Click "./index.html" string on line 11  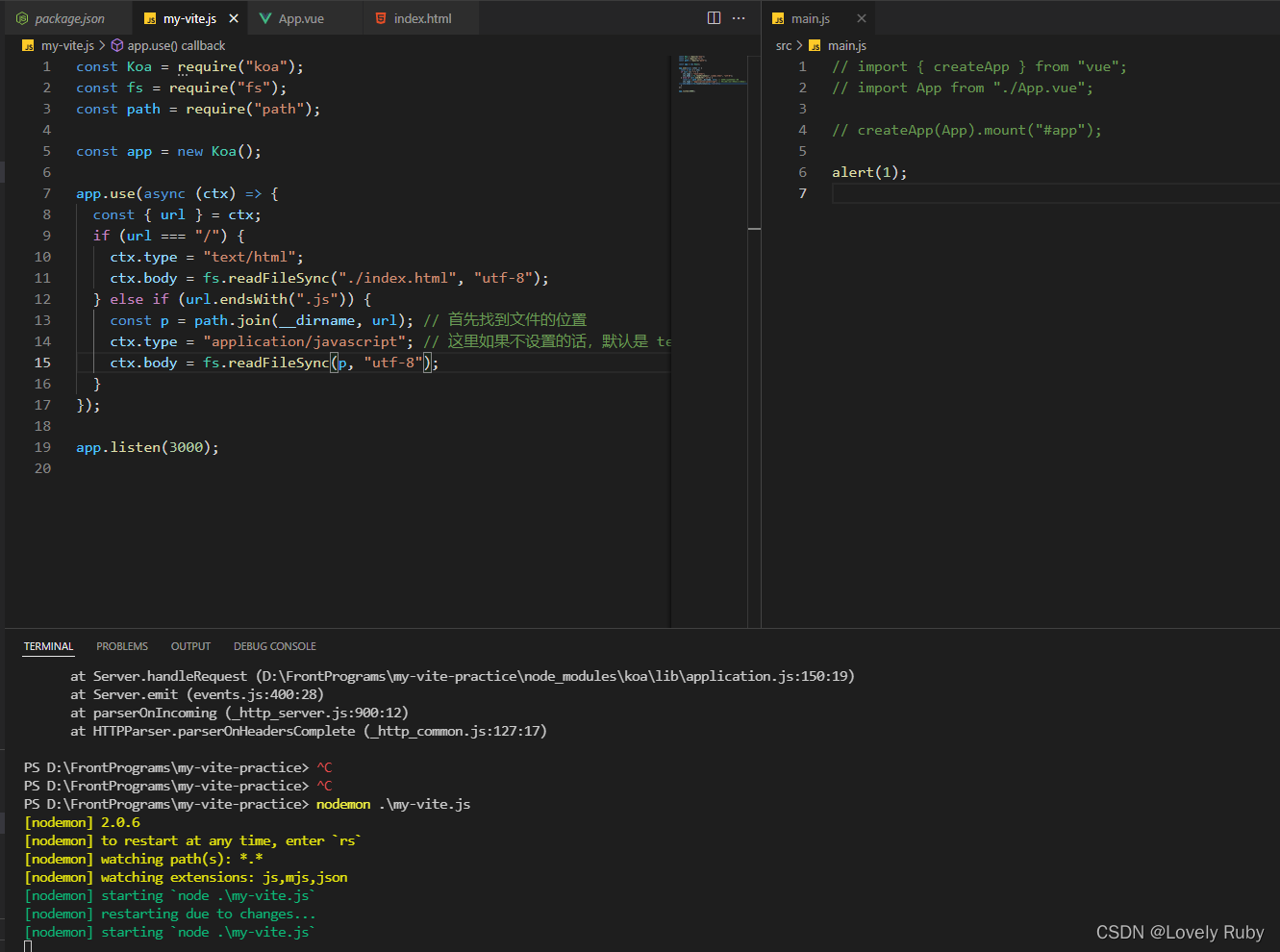tap(396, 278)
